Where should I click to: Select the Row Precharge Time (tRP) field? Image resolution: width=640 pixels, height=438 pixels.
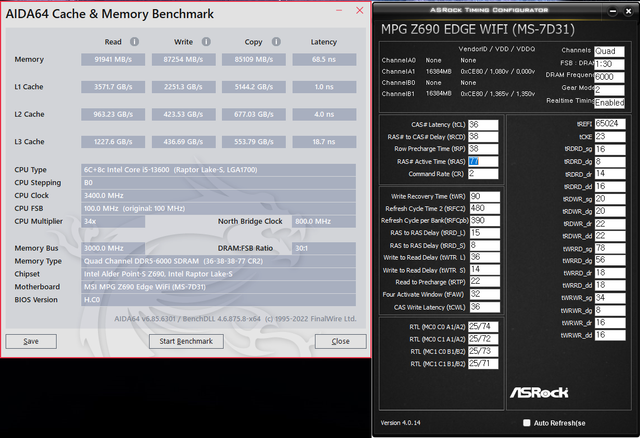pos(483,149)
